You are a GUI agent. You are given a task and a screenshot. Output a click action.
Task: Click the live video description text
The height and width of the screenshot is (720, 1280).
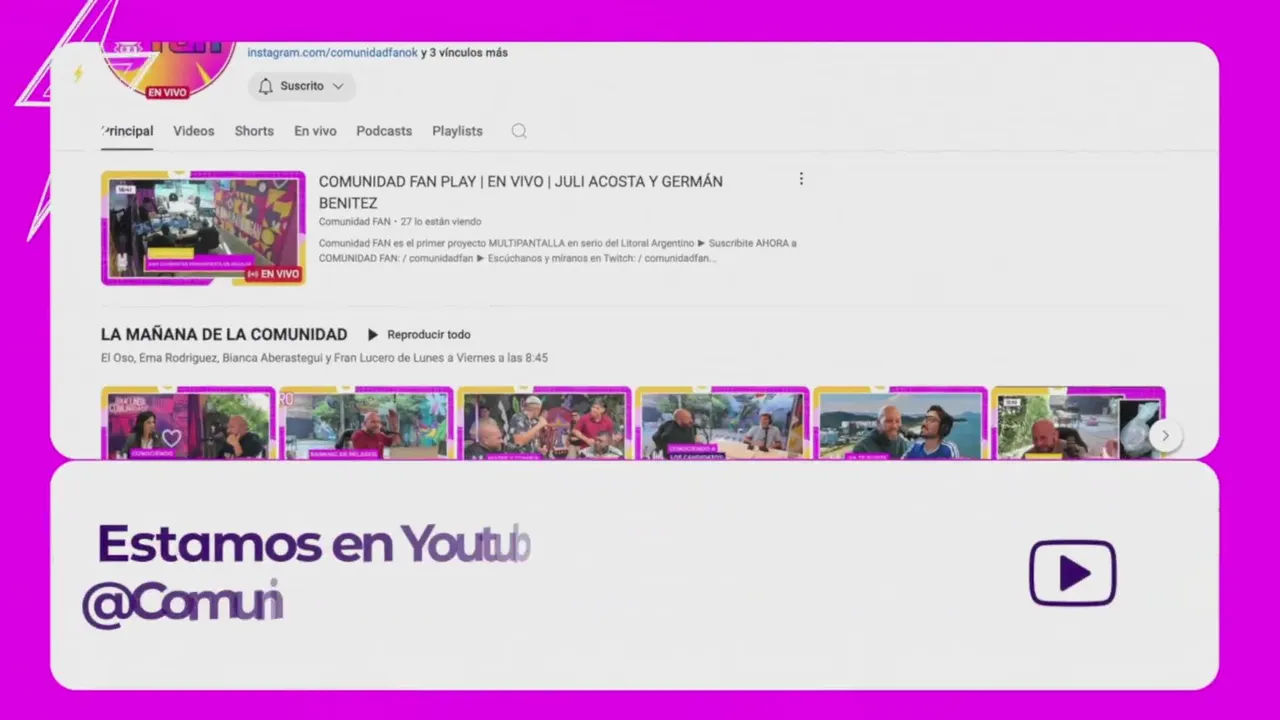pyautogui.click(x=558, y=250)
